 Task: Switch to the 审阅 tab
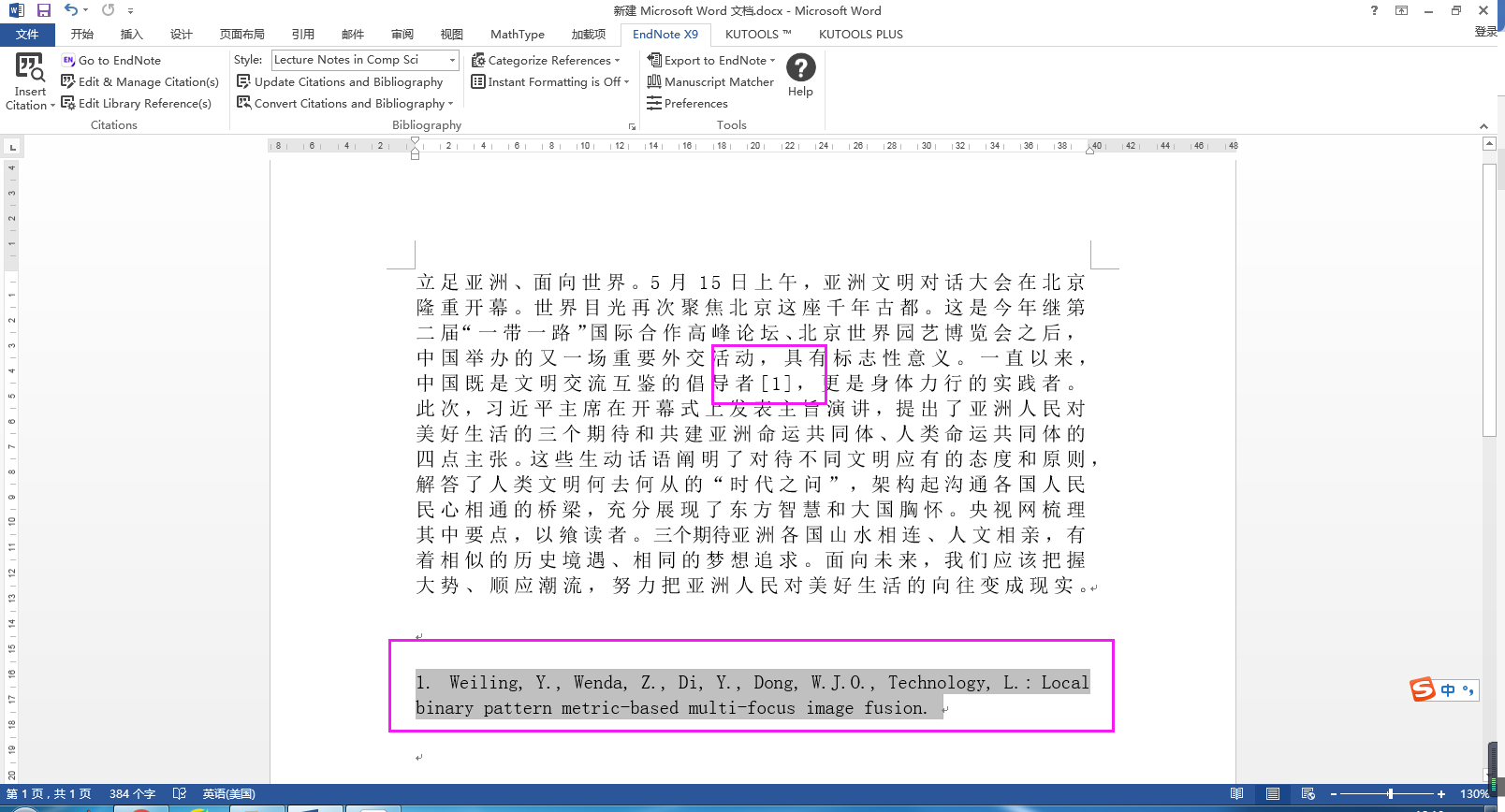point(402,35)
